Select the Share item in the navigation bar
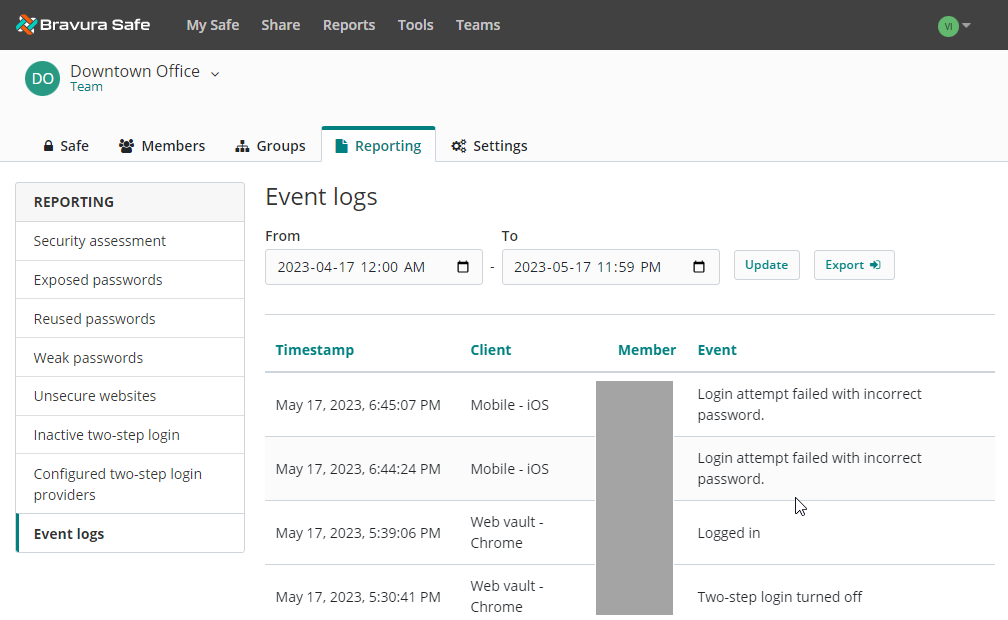The image size is (1008, 620). point(280,24)
